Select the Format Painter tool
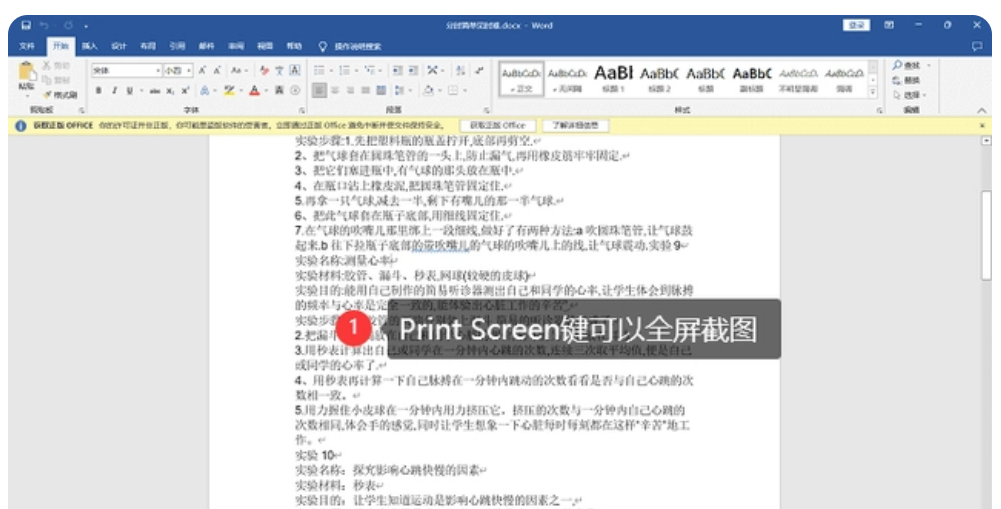Screen dimensions: 1001x509 (x=63, y=94)
